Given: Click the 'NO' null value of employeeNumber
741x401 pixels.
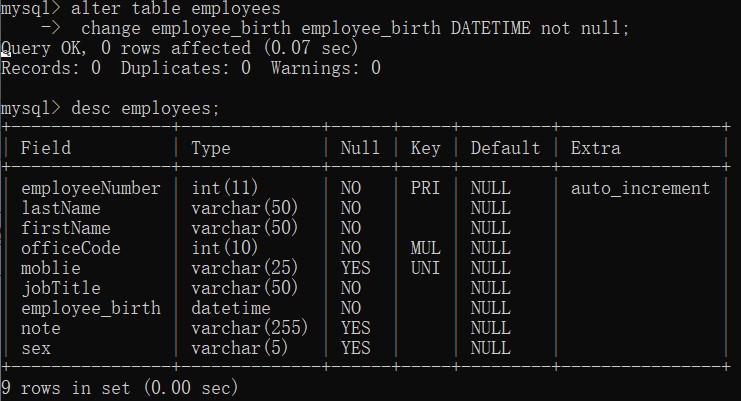Looking at the screenshot, I should pos(351,188).
